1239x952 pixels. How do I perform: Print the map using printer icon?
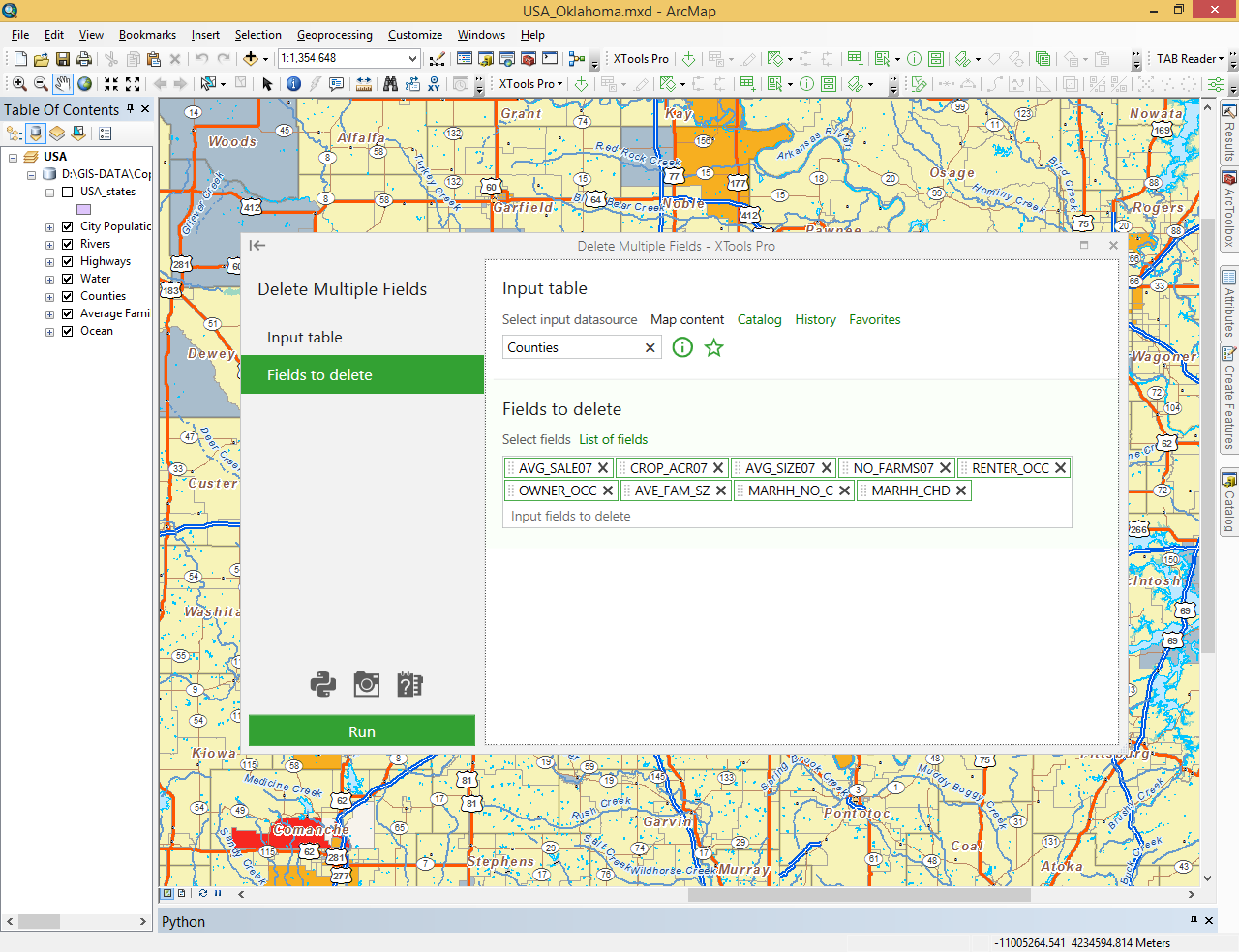click(x=84, y=59)
